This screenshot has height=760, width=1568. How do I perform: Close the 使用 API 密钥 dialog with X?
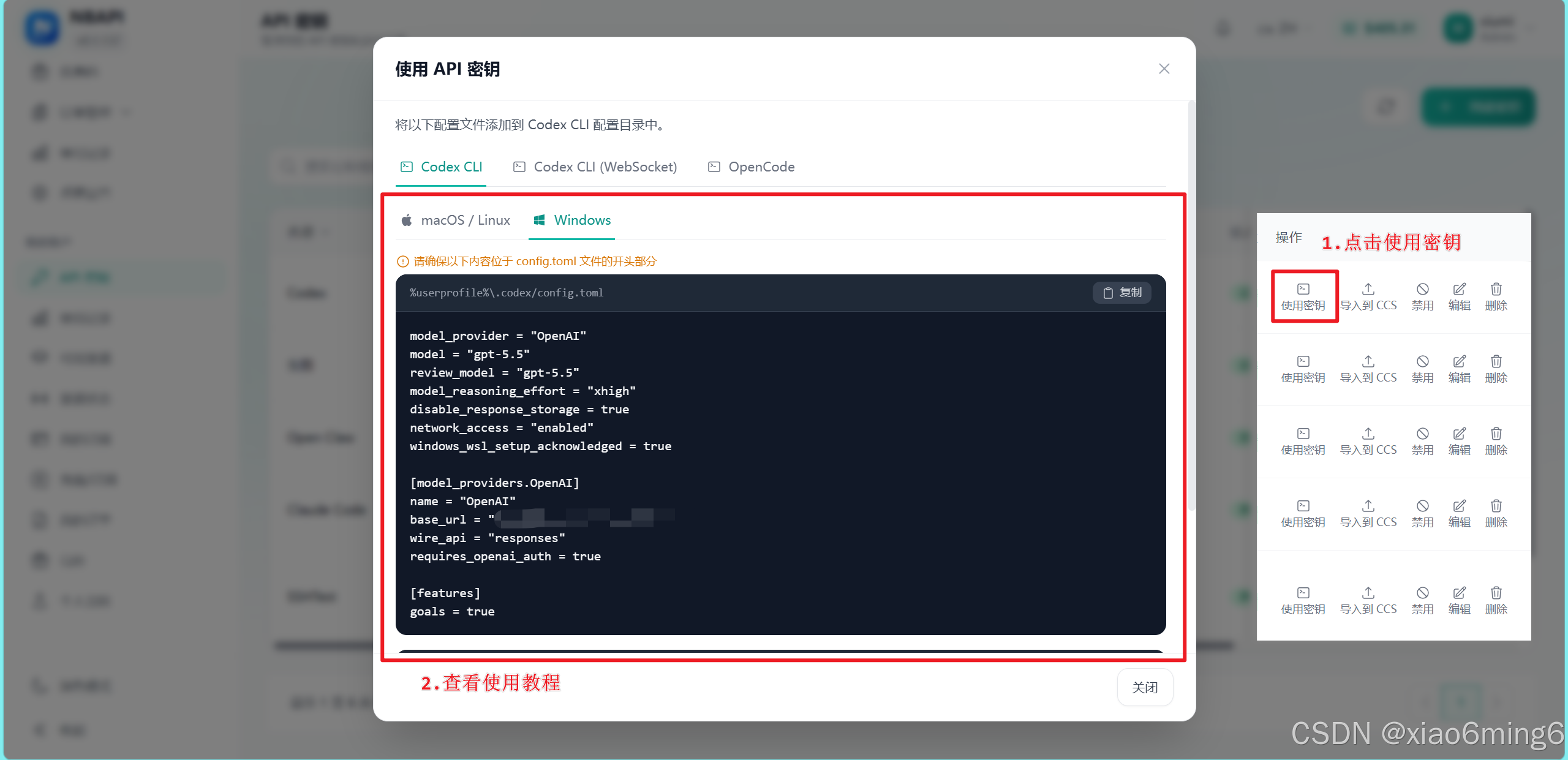[1164, 69]
